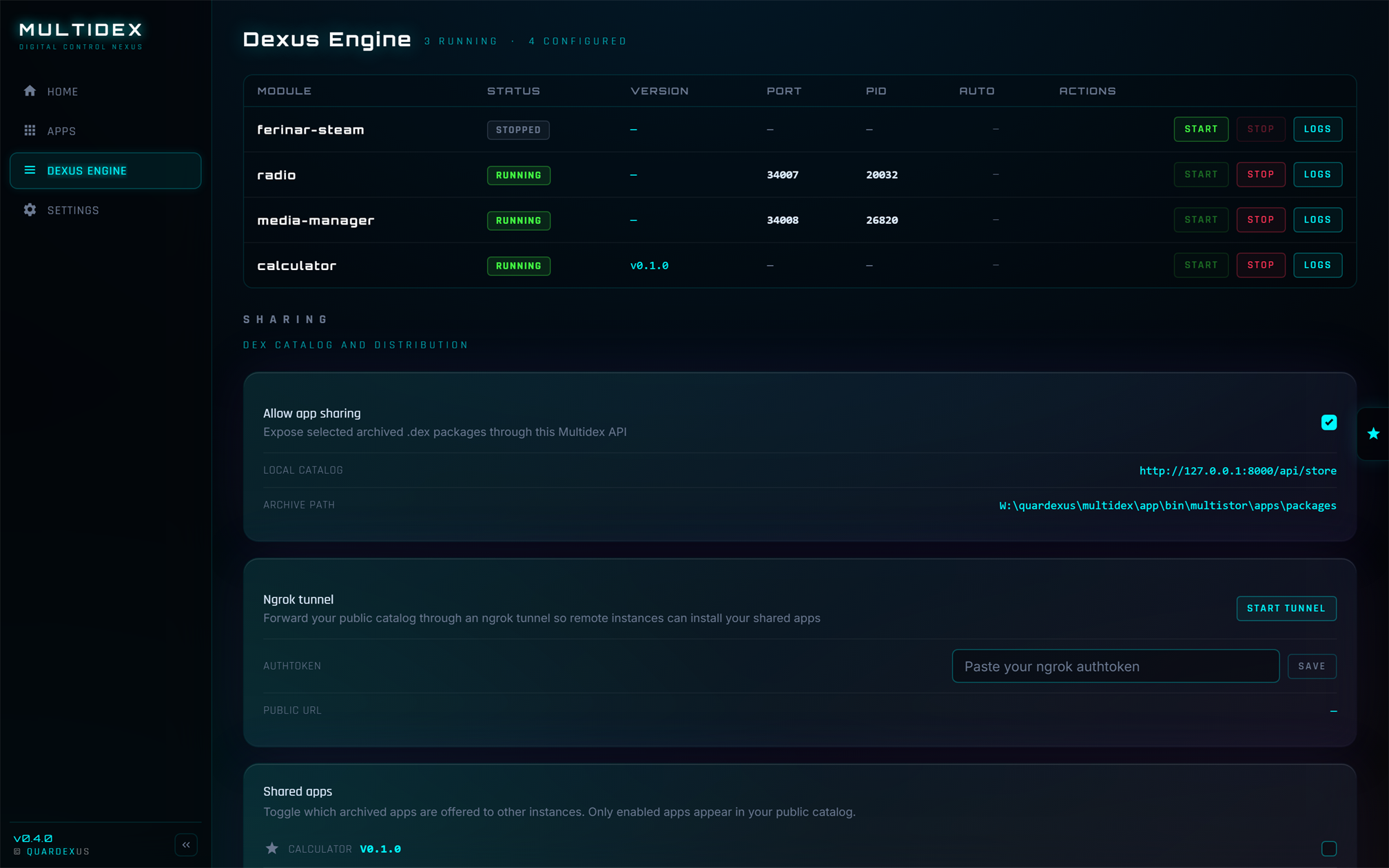The width and height of the screenshot is (1389, 868).
Task: View logs for the radio module
Action: (1317, 175)
